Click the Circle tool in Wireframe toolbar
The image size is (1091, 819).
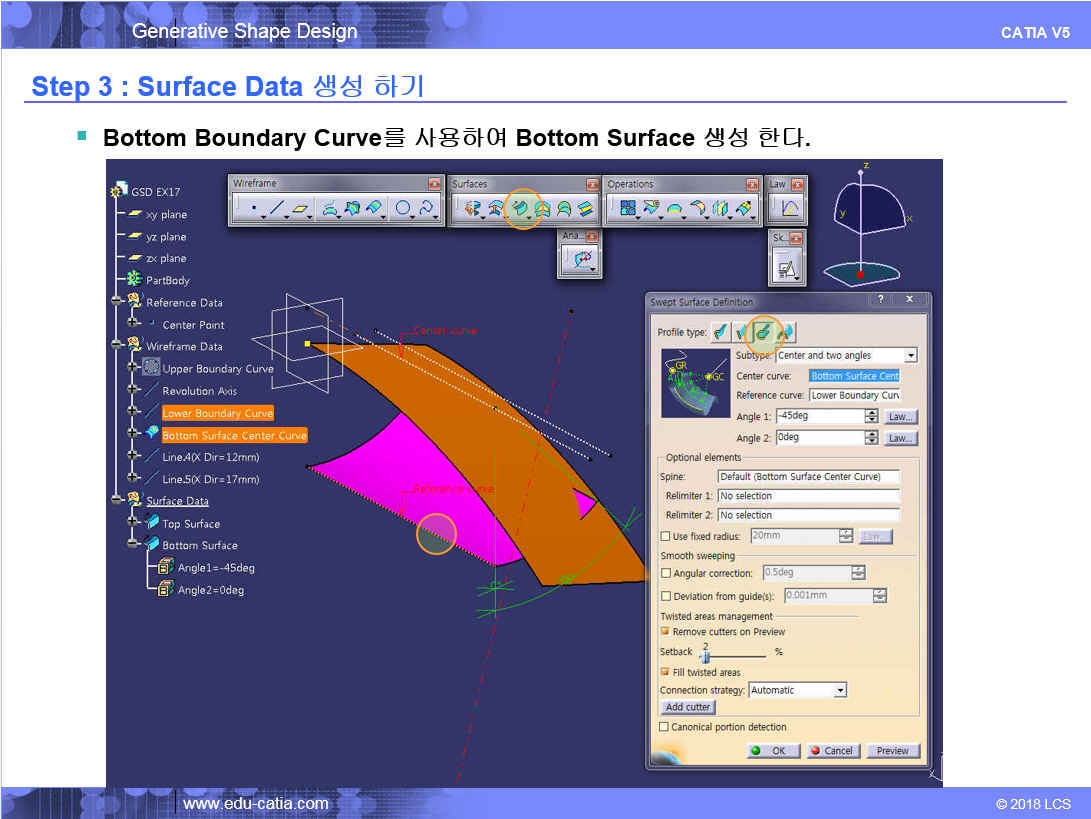pyautogui.click(x=402, y=209)
